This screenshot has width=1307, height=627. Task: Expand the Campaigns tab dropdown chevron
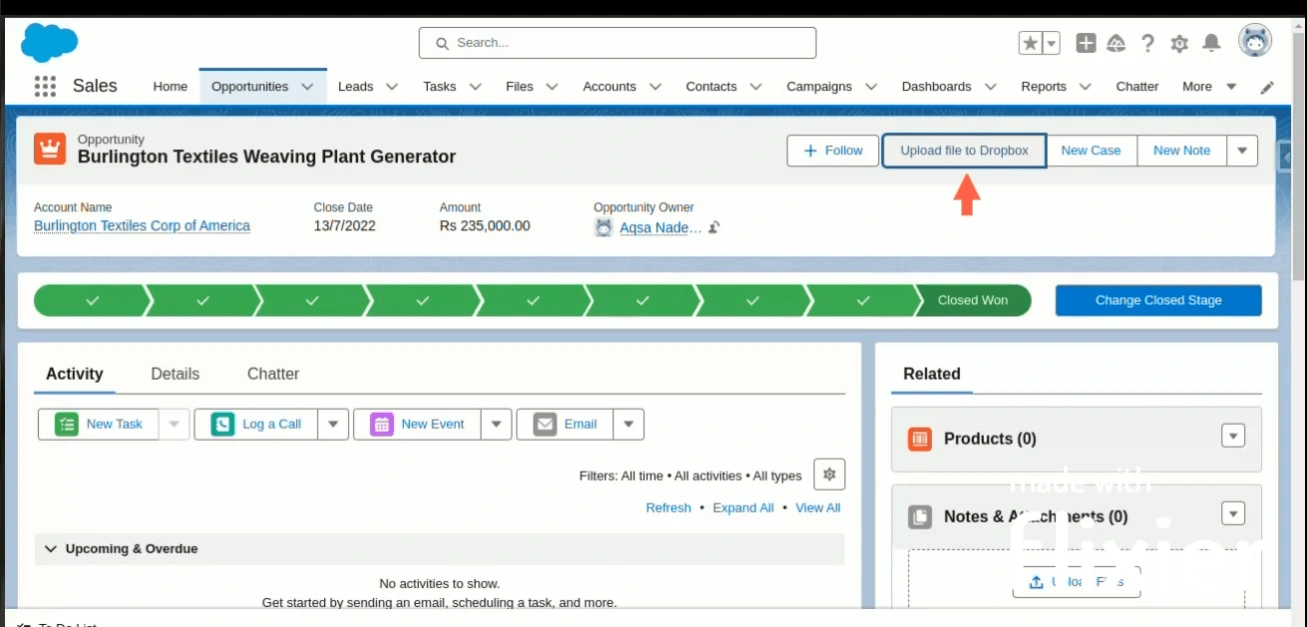[x=871, y=87]
